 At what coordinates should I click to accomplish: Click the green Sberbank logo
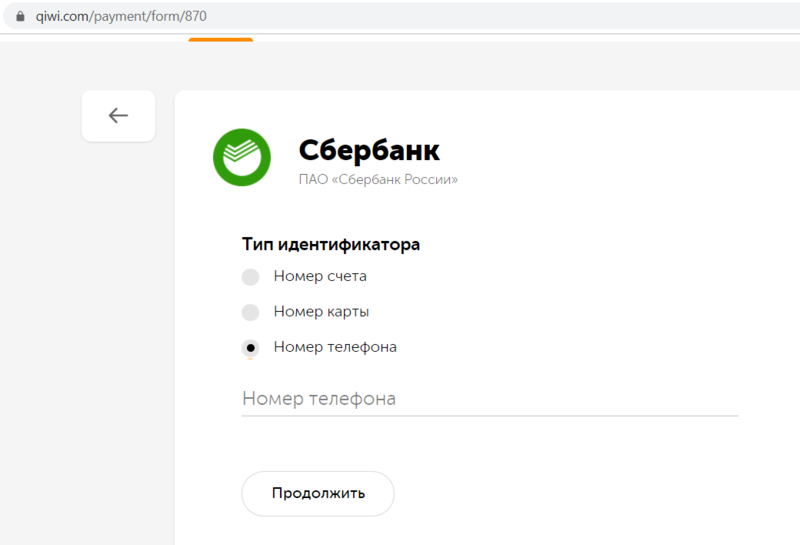[x=242, y=157]
